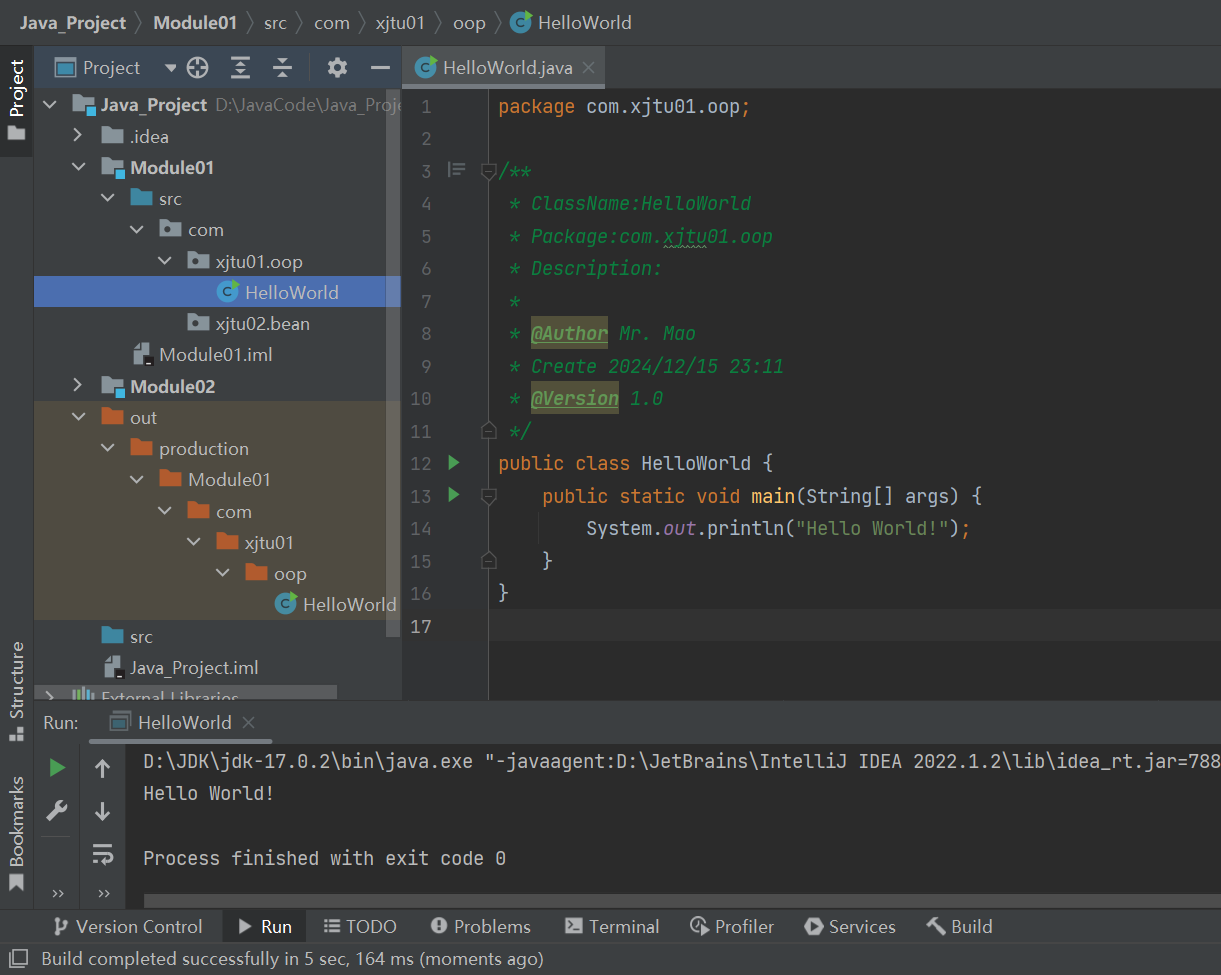
Task: Click fold end marker on line 15
Action: (488, 560)
